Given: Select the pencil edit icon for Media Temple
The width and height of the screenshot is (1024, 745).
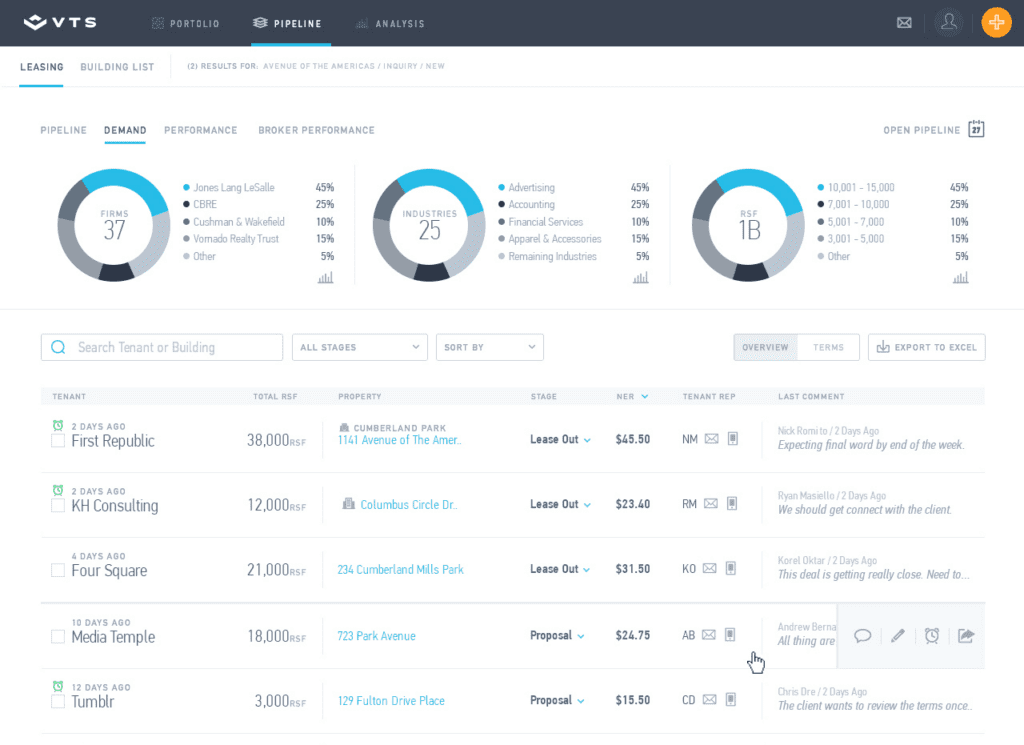Looking at the screenshot, I should [x=896, y=636].
